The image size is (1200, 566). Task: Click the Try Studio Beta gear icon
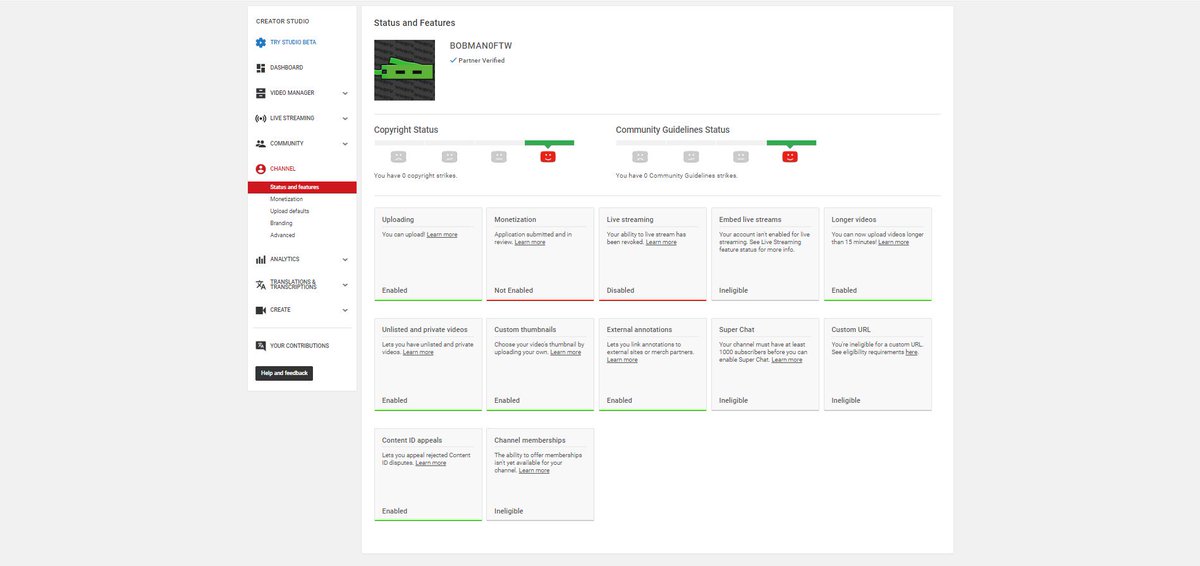261,42
